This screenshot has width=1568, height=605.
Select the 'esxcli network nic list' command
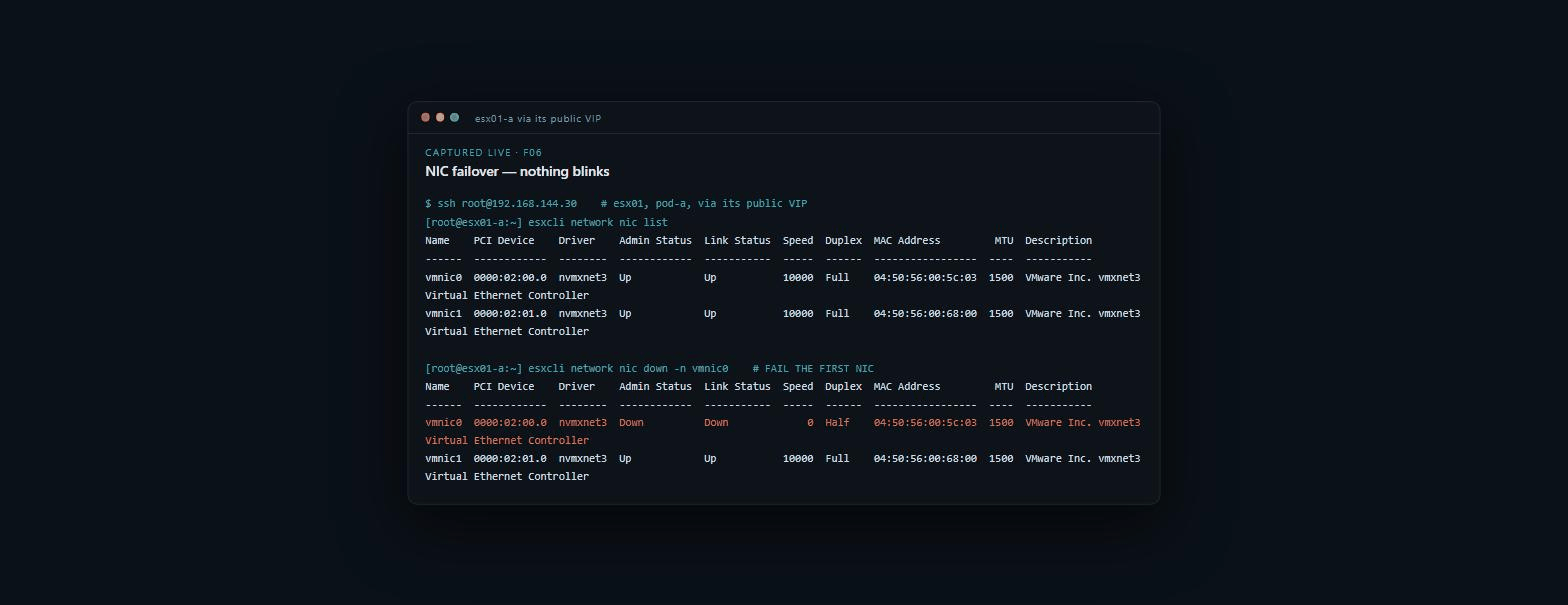tap(598, 222)
